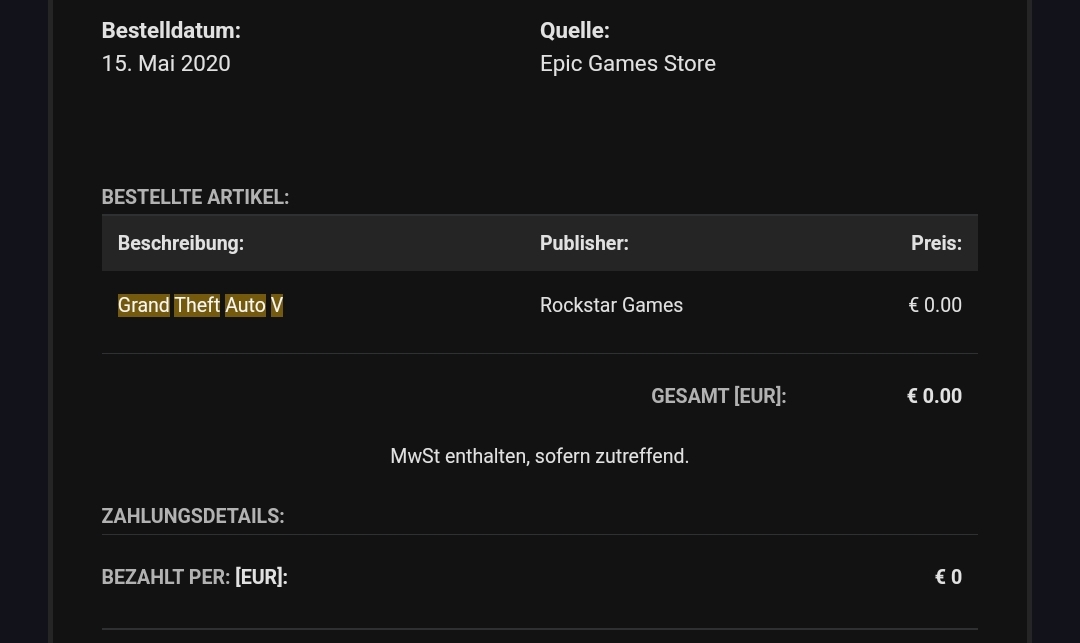Image resolution: width=1080 pixels, height=643 pixels.
Task: Click the BESTELLTE ARTIKEL section heading
Action: click(195, 197)
